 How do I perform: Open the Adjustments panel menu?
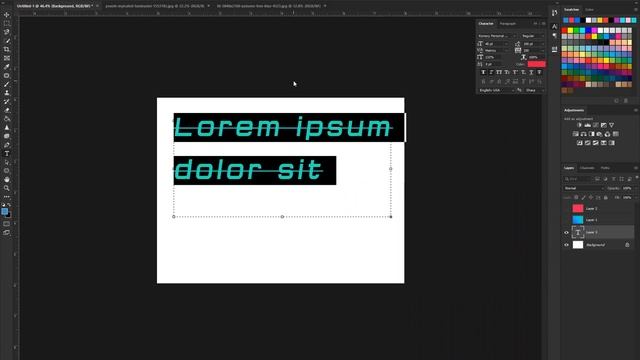pyautogui.click(x=636, y=110)
